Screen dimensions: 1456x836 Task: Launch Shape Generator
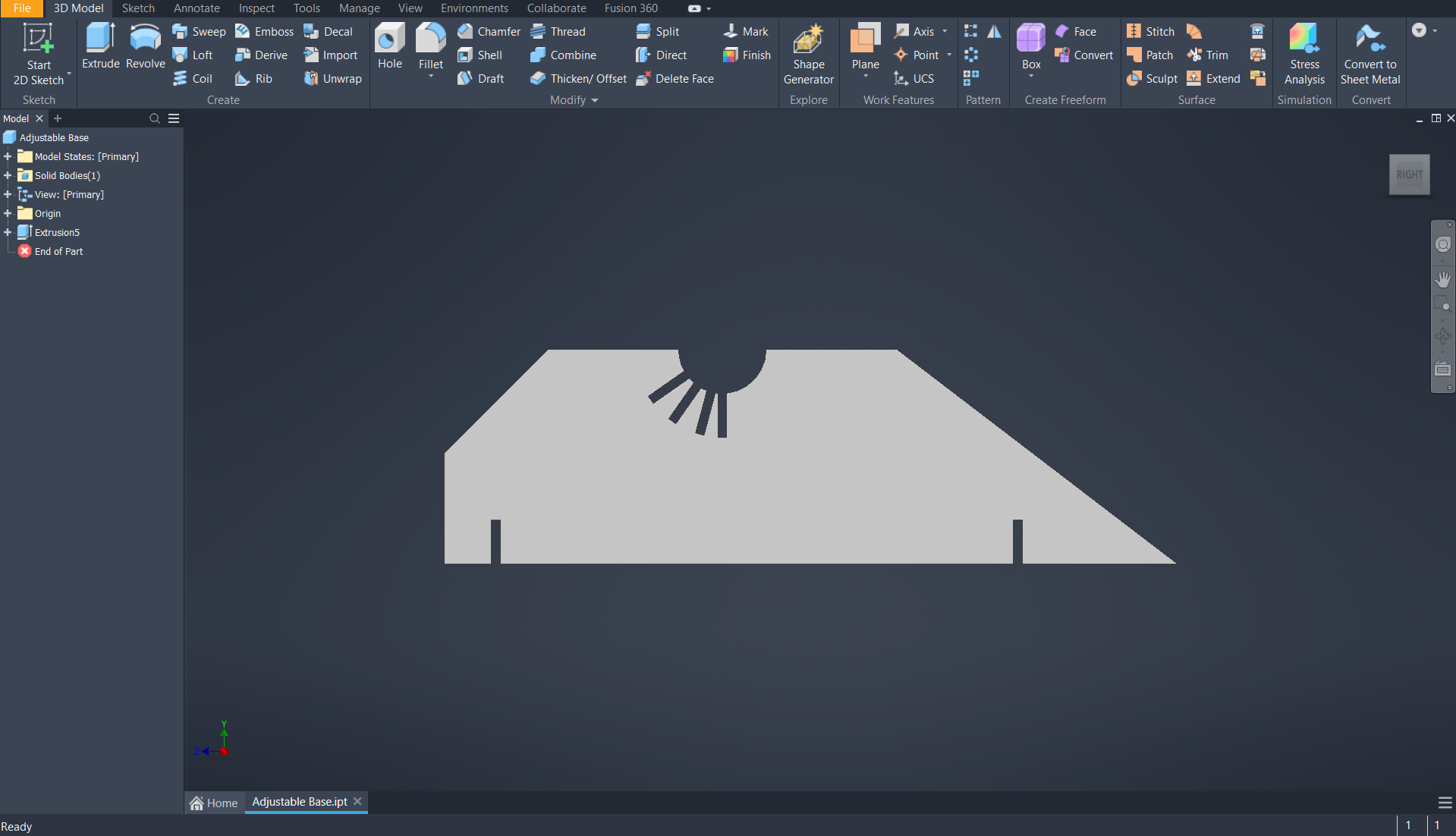809,54
